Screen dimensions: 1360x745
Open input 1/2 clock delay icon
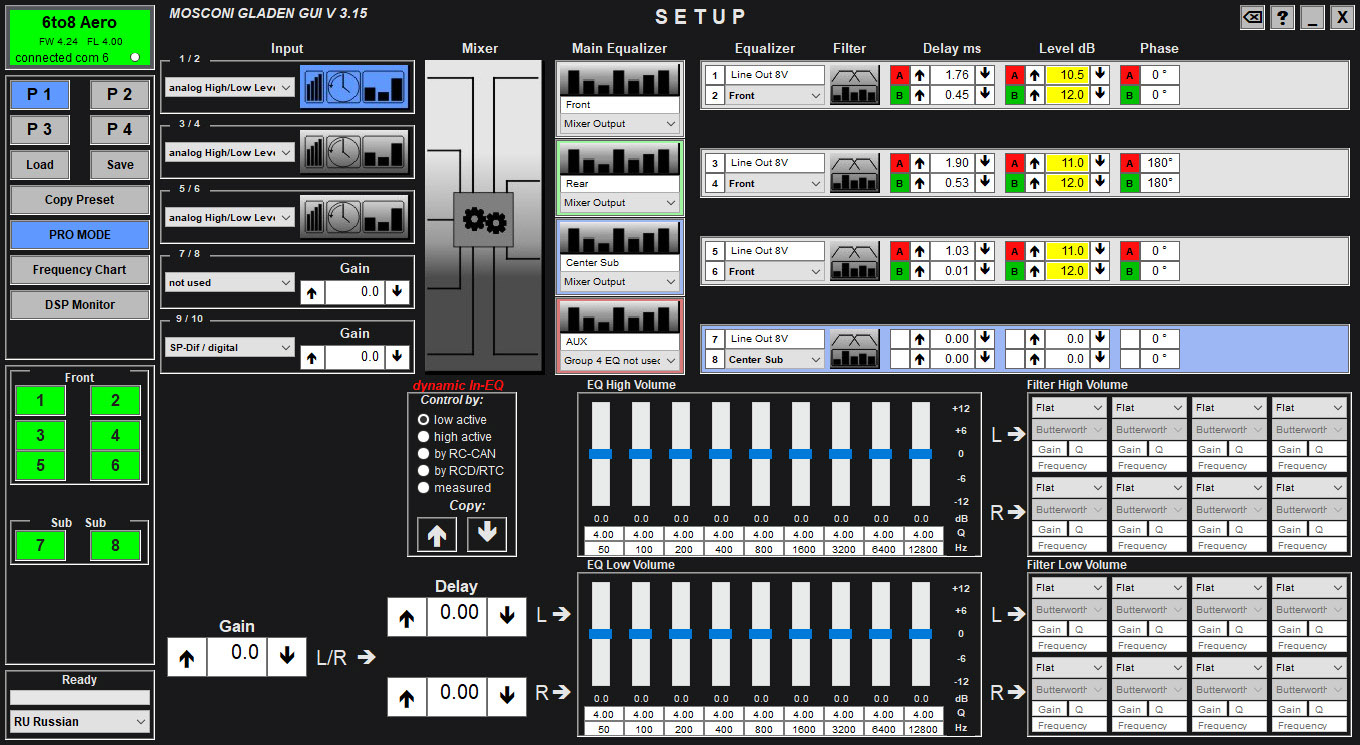[343, 87]
